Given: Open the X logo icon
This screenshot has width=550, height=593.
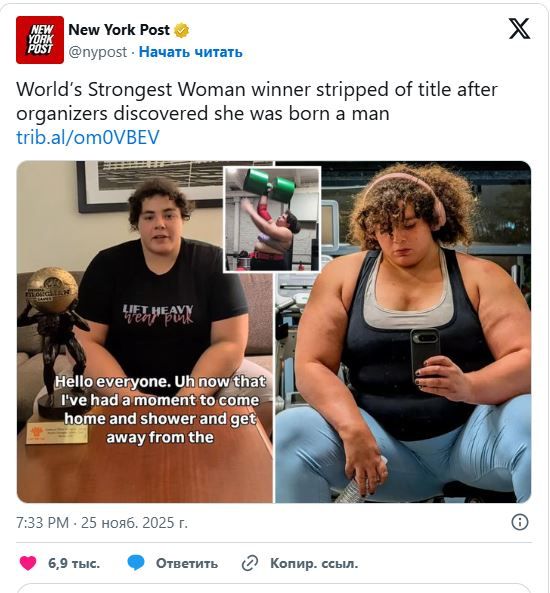Looking at the screenshot, I should (519, 29).
